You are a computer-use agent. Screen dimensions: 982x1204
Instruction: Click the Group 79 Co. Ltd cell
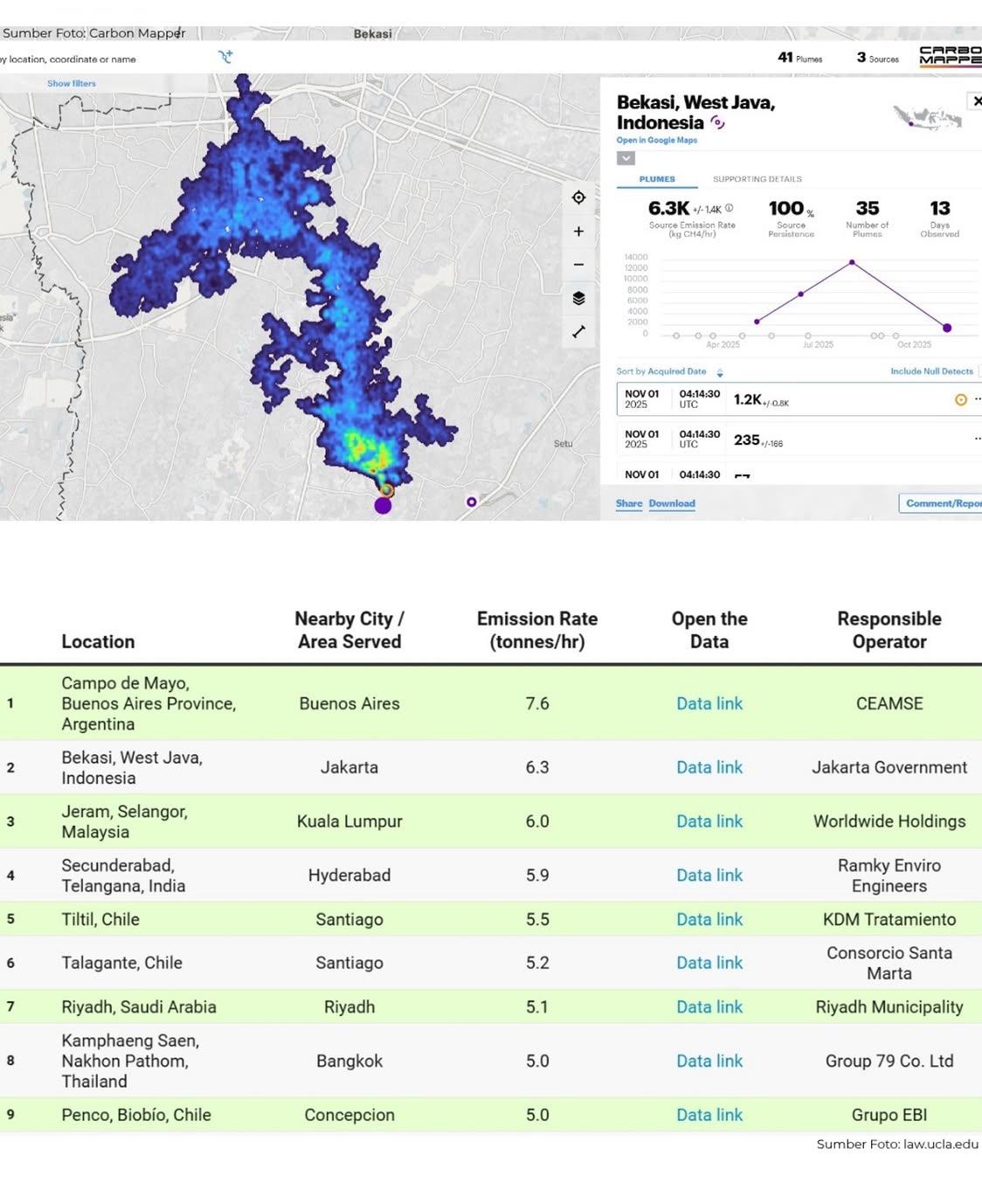tap(889, 1061)
